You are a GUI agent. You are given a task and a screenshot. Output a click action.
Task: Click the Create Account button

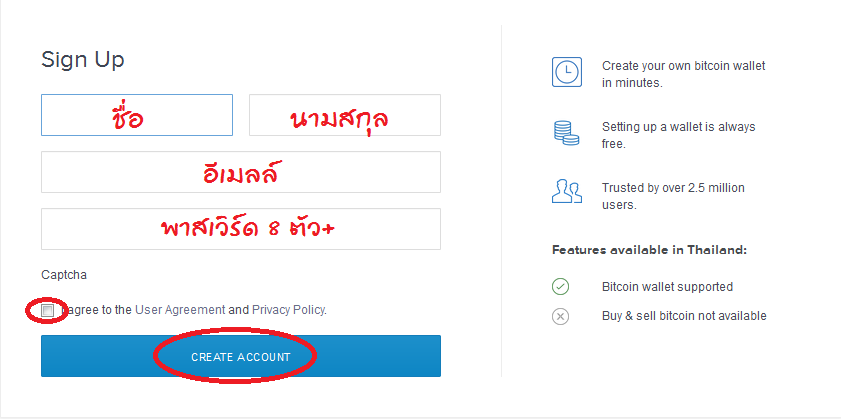point(241,356)
